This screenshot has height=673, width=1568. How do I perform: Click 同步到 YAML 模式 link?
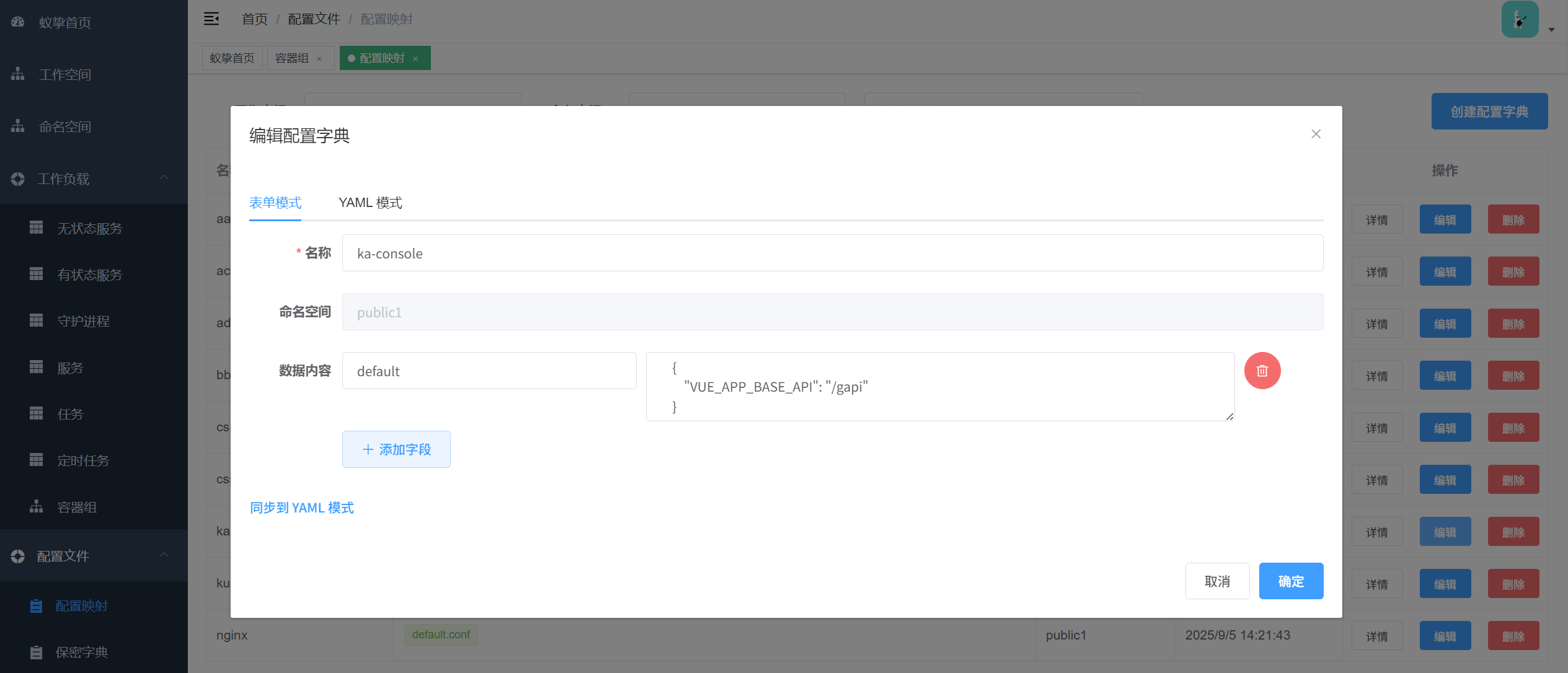301,508
